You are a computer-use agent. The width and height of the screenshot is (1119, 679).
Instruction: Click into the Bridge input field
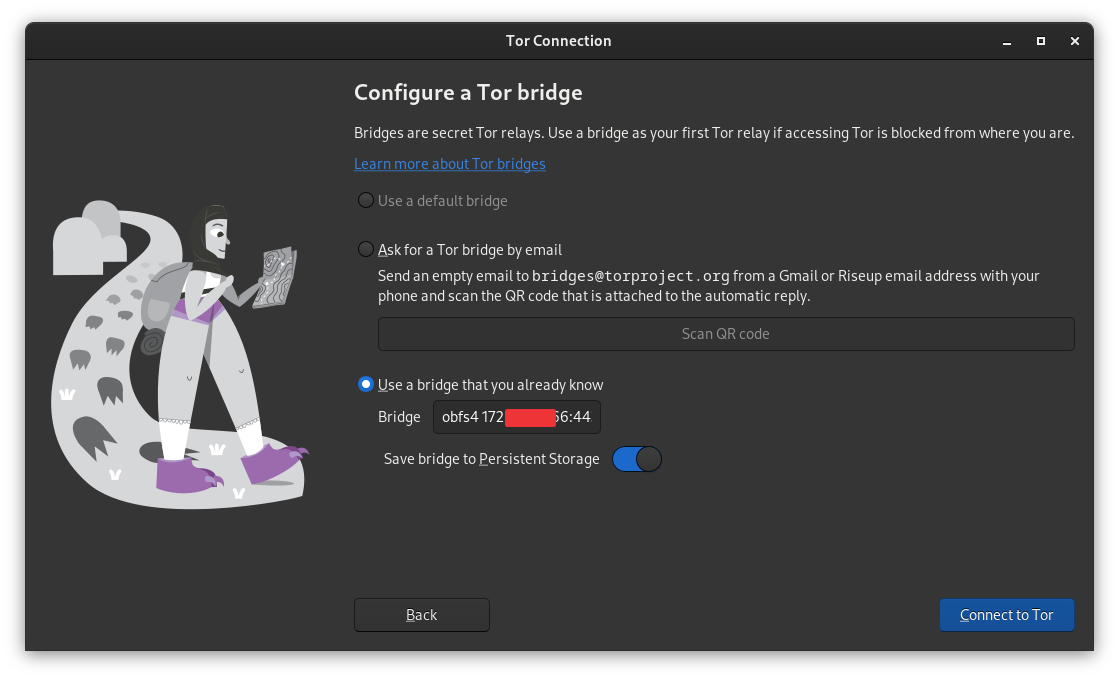click(x=517, y=417)
